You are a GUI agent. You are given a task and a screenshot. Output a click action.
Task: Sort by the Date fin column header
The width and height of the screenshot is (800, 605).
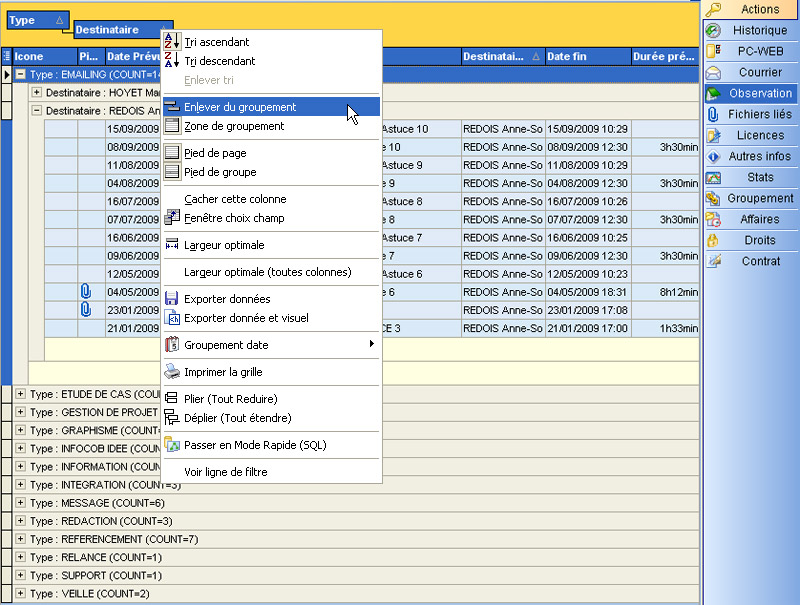[586, 57]
